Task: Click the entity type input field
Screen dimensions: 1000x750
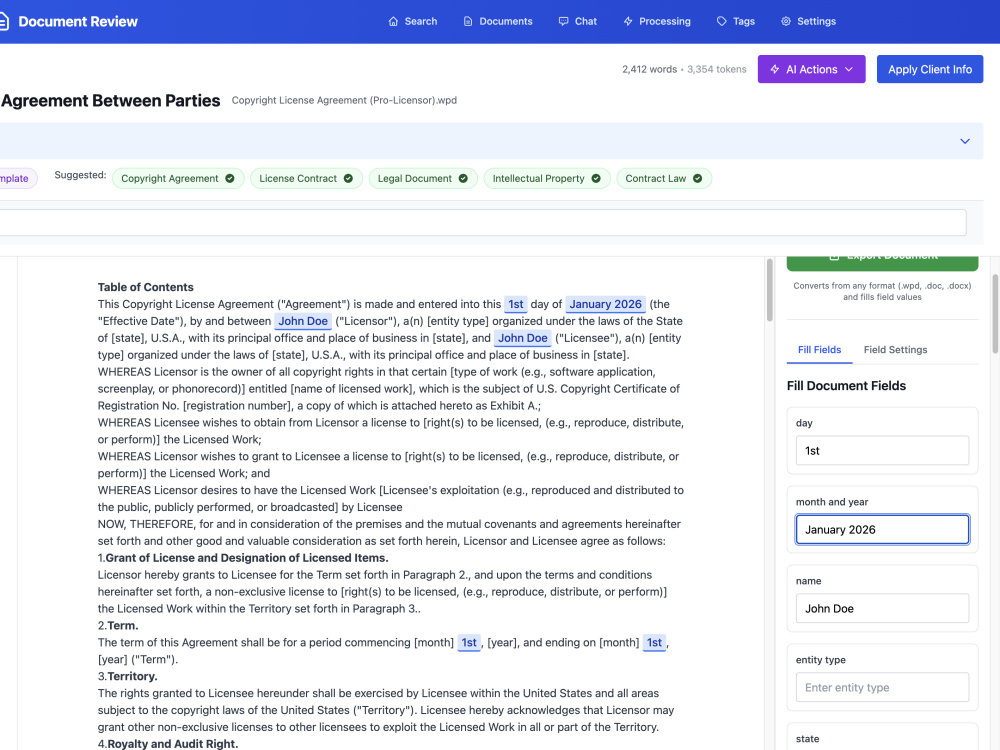Action: point(882,688)
